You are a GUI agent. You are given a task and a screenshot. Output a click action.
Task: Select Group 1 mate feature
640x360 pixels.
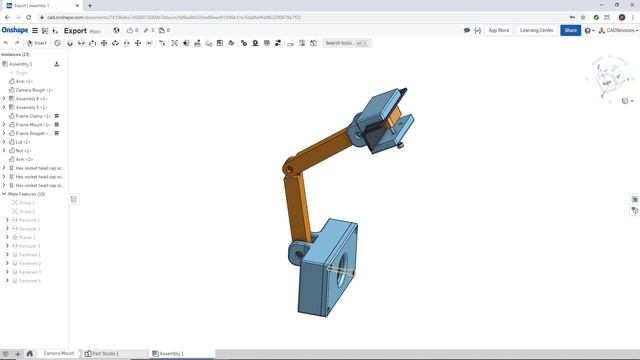click(x=27, y=202)
